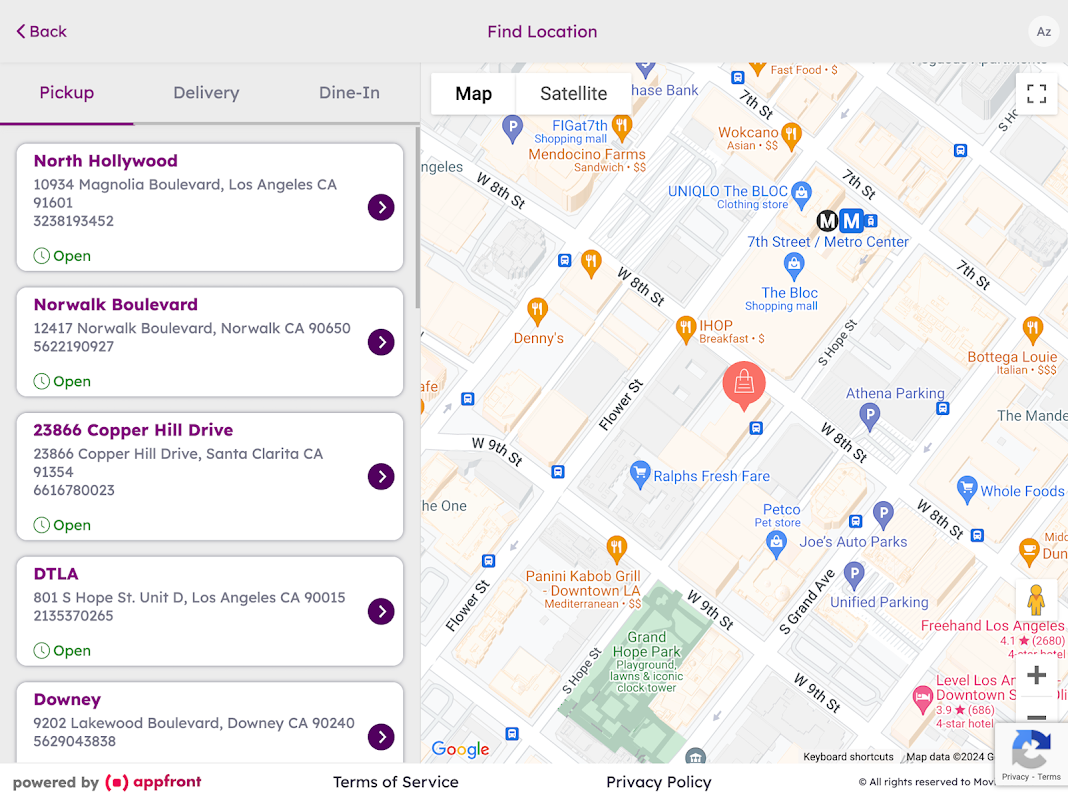This screenshot has width=1068, height=800.
Task: Click the parking pin left of FIGat7th
Action: coord(512,129)
